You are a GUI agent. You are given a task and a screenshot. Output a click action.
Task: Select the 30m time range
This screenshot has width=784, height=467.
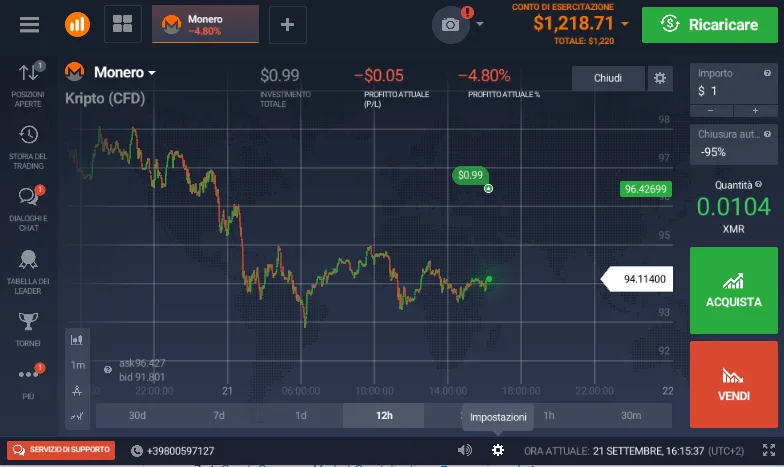tap(631, 416)
